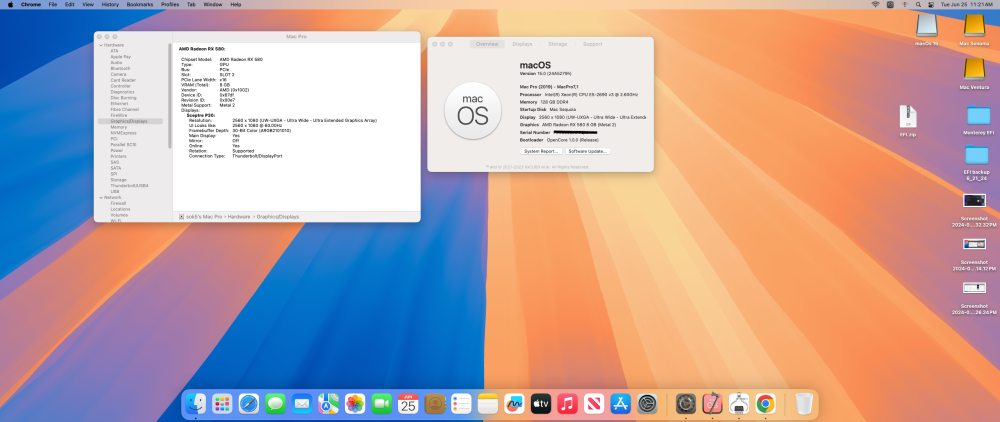Open Reminders app in Dock

point(461,403)
